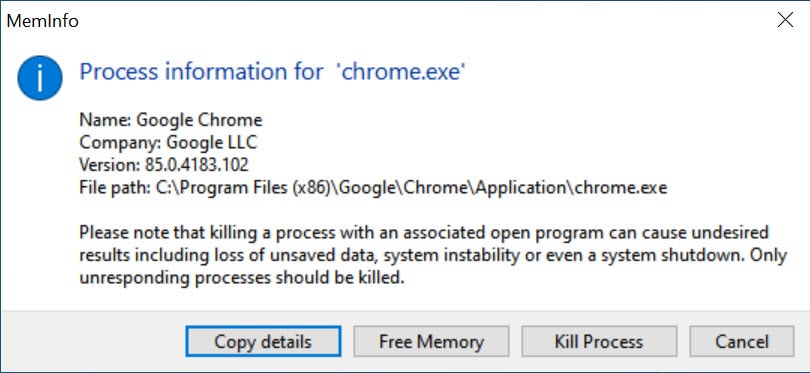Click the 'Name:' label

pyautogui.click(x=105, y=120)
